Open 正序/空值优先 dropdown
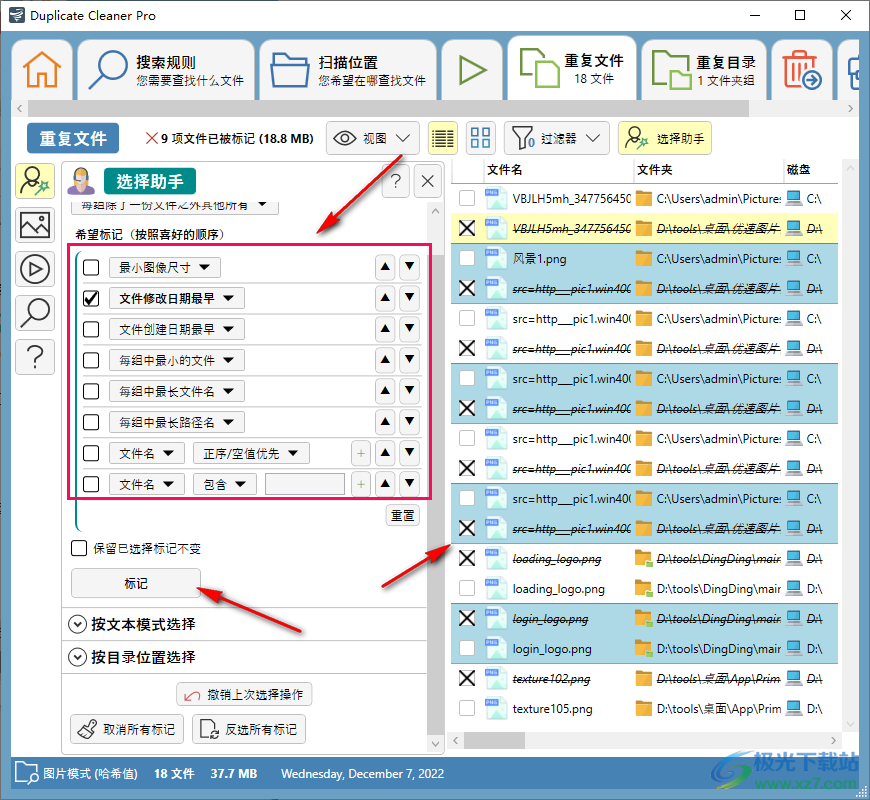The height and width of the screenshot is (800, 870). tap(251, 454)
